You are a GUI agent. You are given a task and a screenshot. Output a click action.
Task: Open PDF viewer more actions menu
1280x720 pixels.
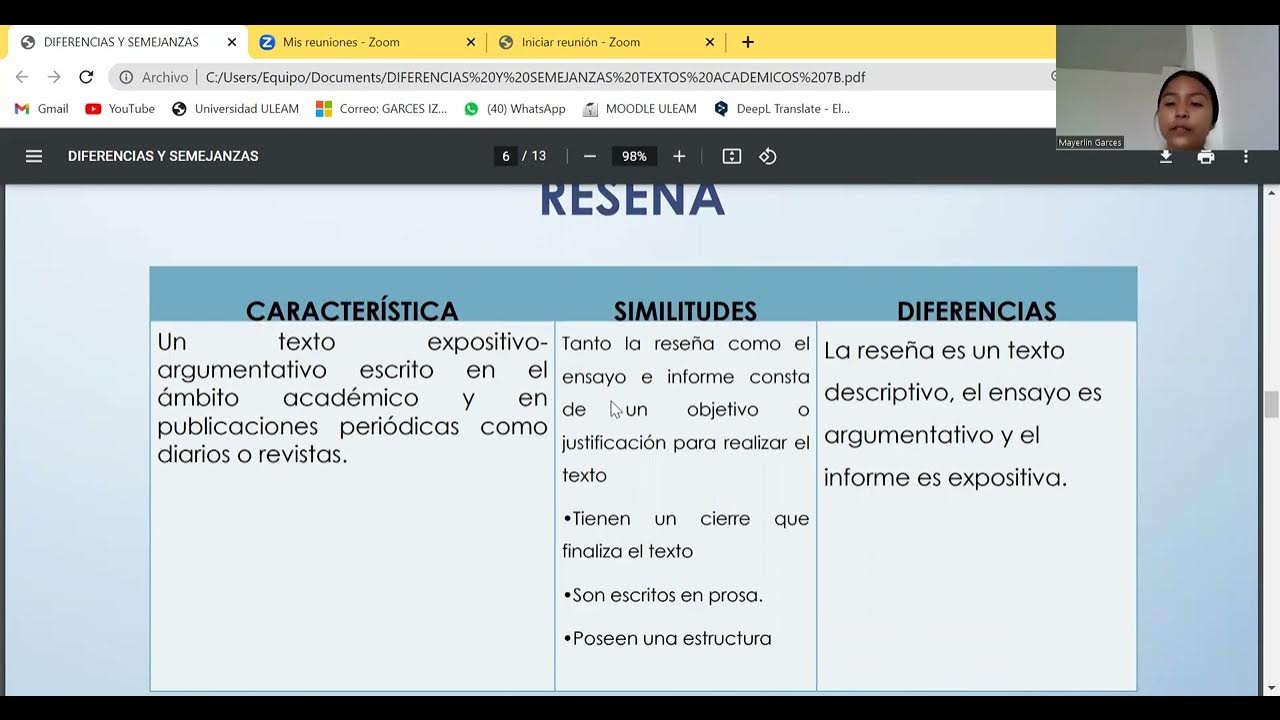coord(1246,156)
